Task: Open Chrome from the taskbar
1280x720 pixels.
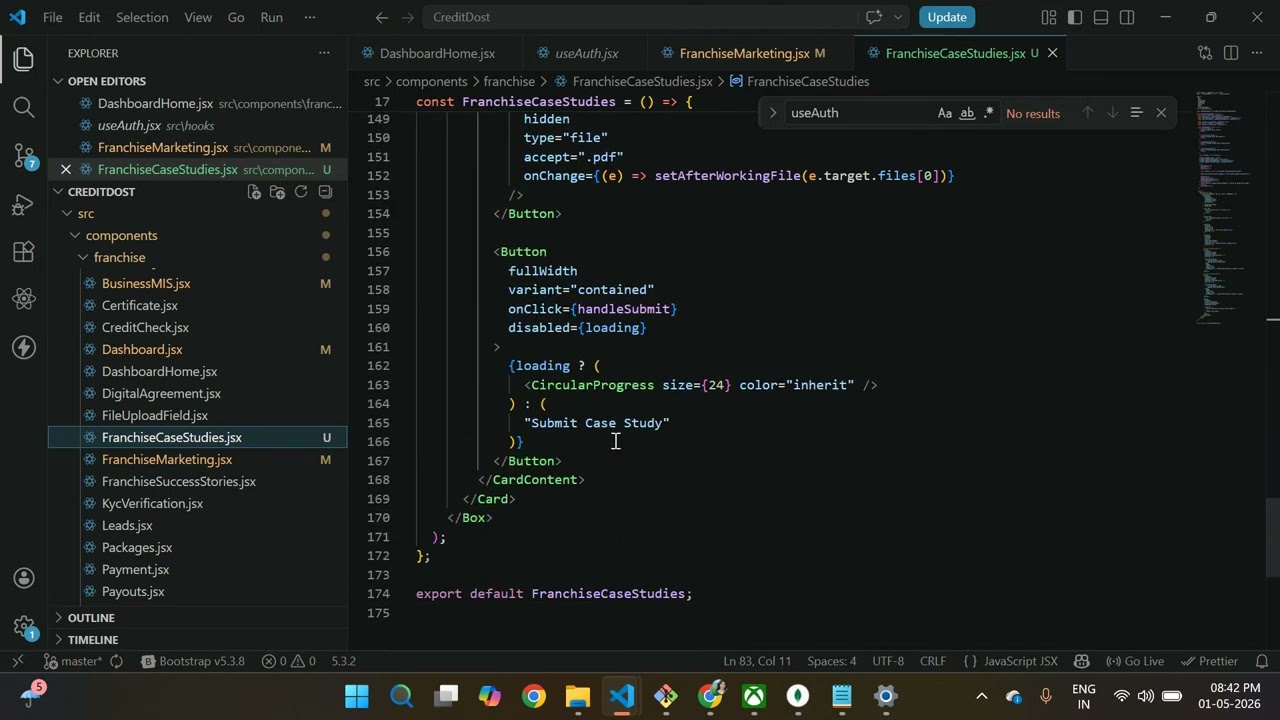Action: [534, 696]
